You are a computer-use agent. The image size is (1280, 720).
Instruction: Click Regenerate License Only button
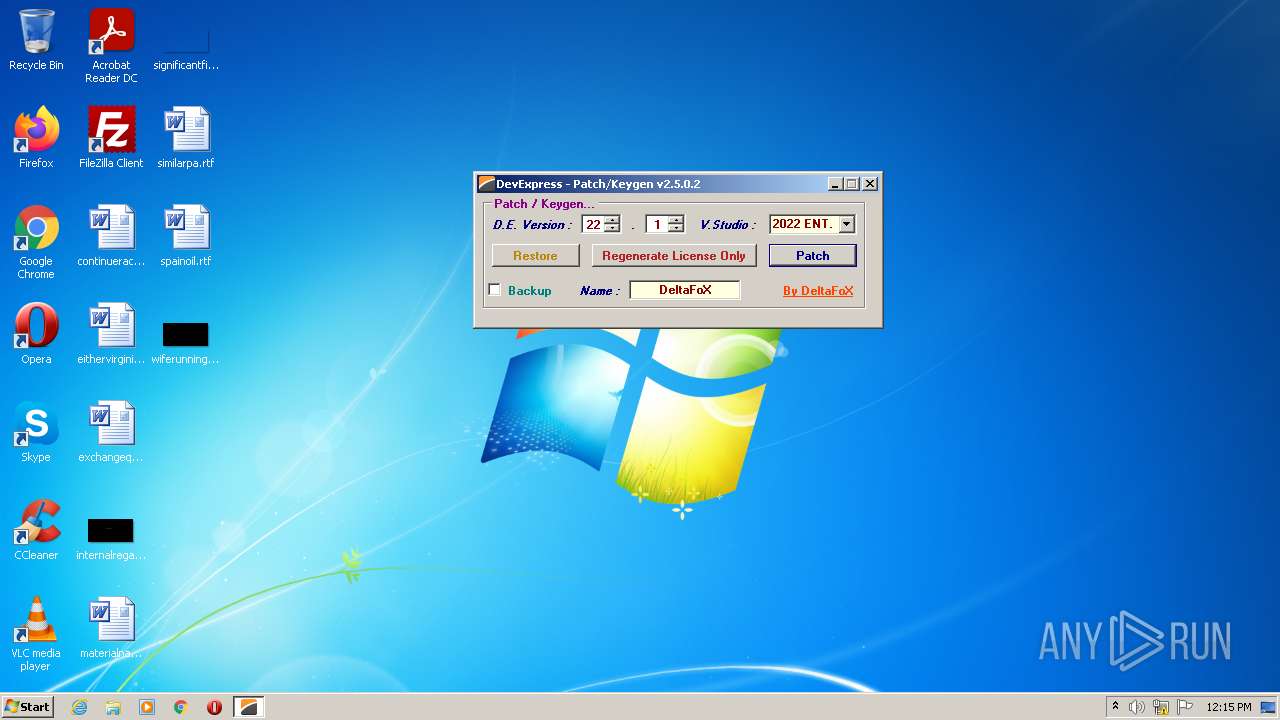point(674,256)
